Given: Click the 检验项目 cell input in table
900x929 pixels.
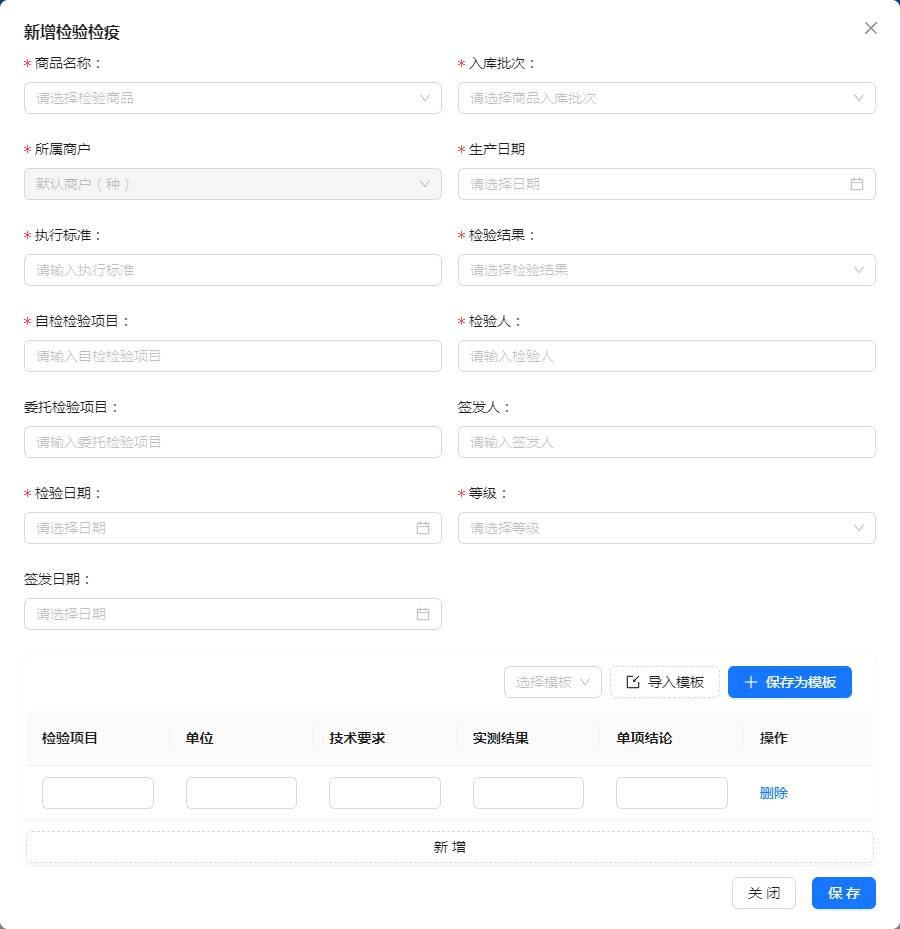Looking at the screenshot, I should pos(98,793).
